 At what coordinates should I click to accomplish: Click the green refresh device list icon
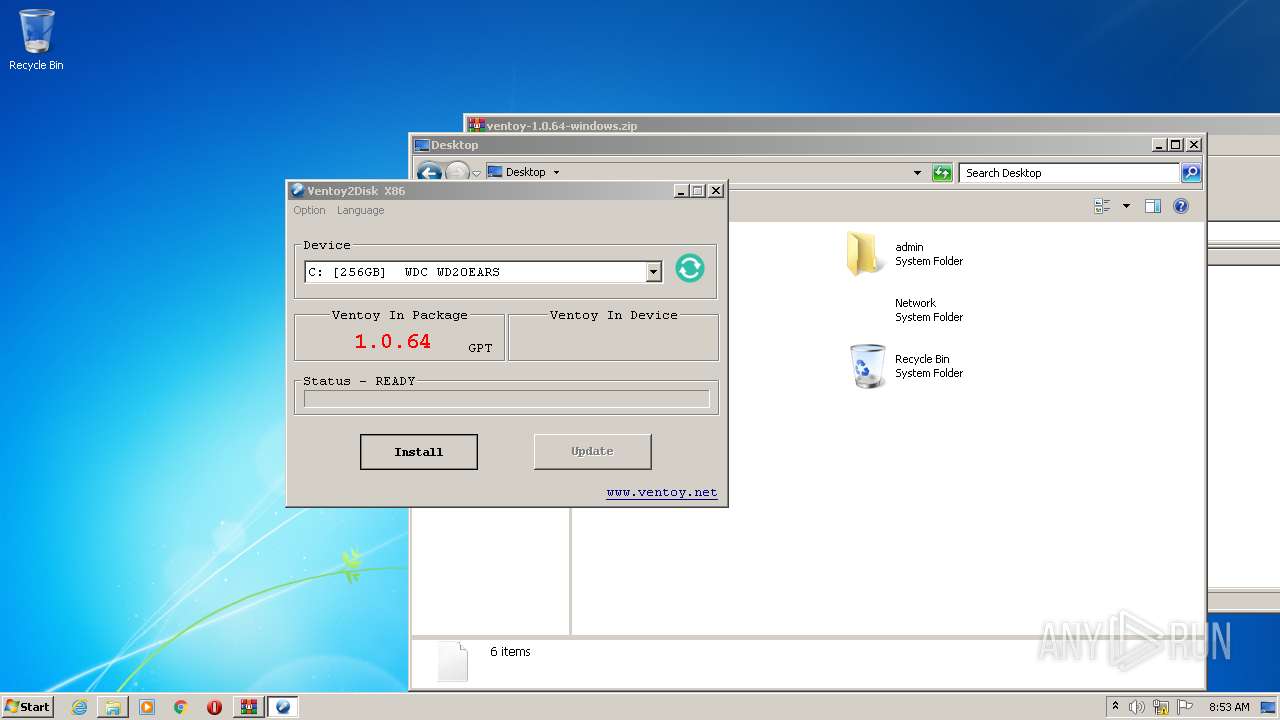pyautogui.click(x=690, y=268)
